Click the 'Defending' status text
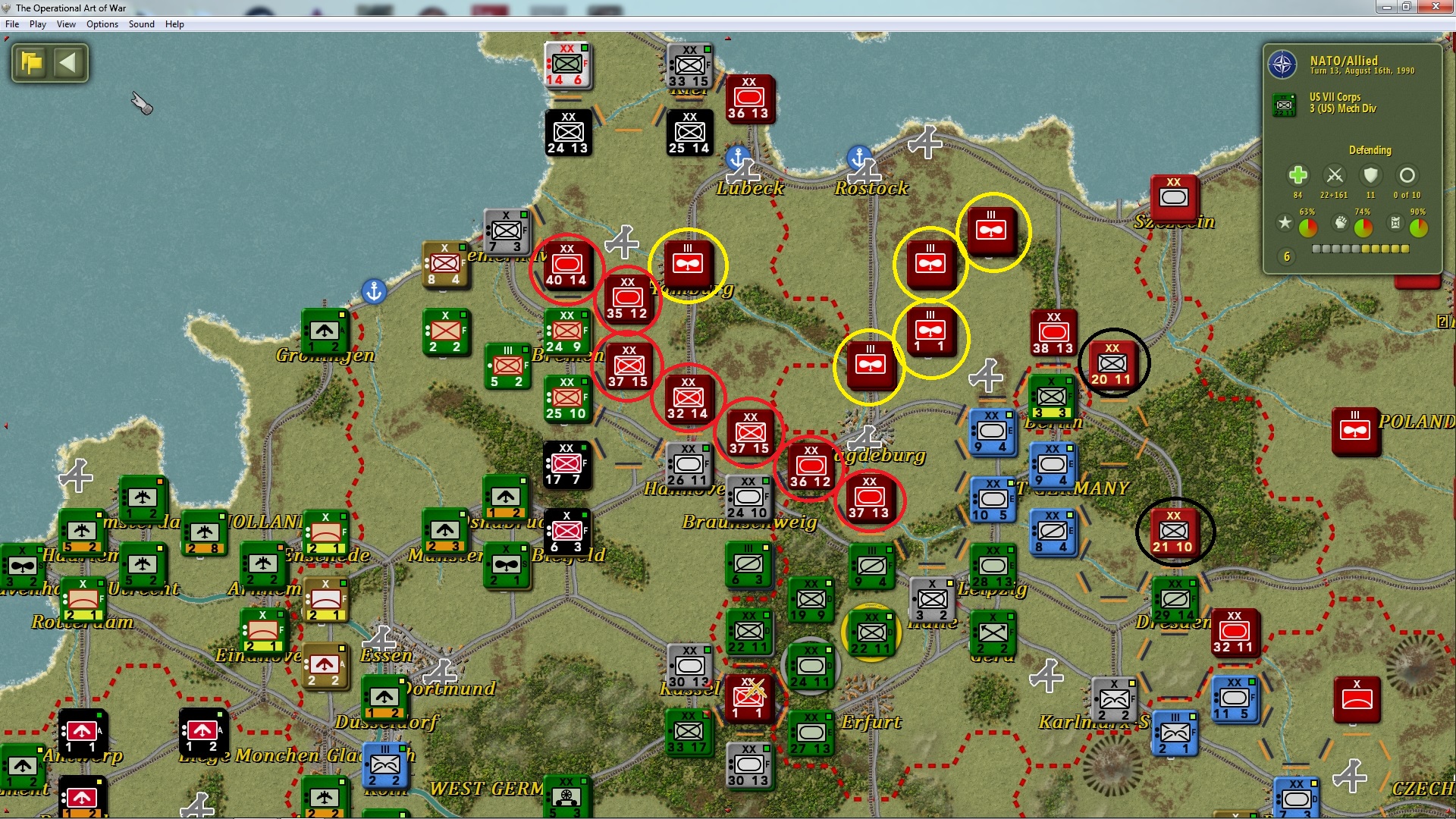 pos(1370,150)
